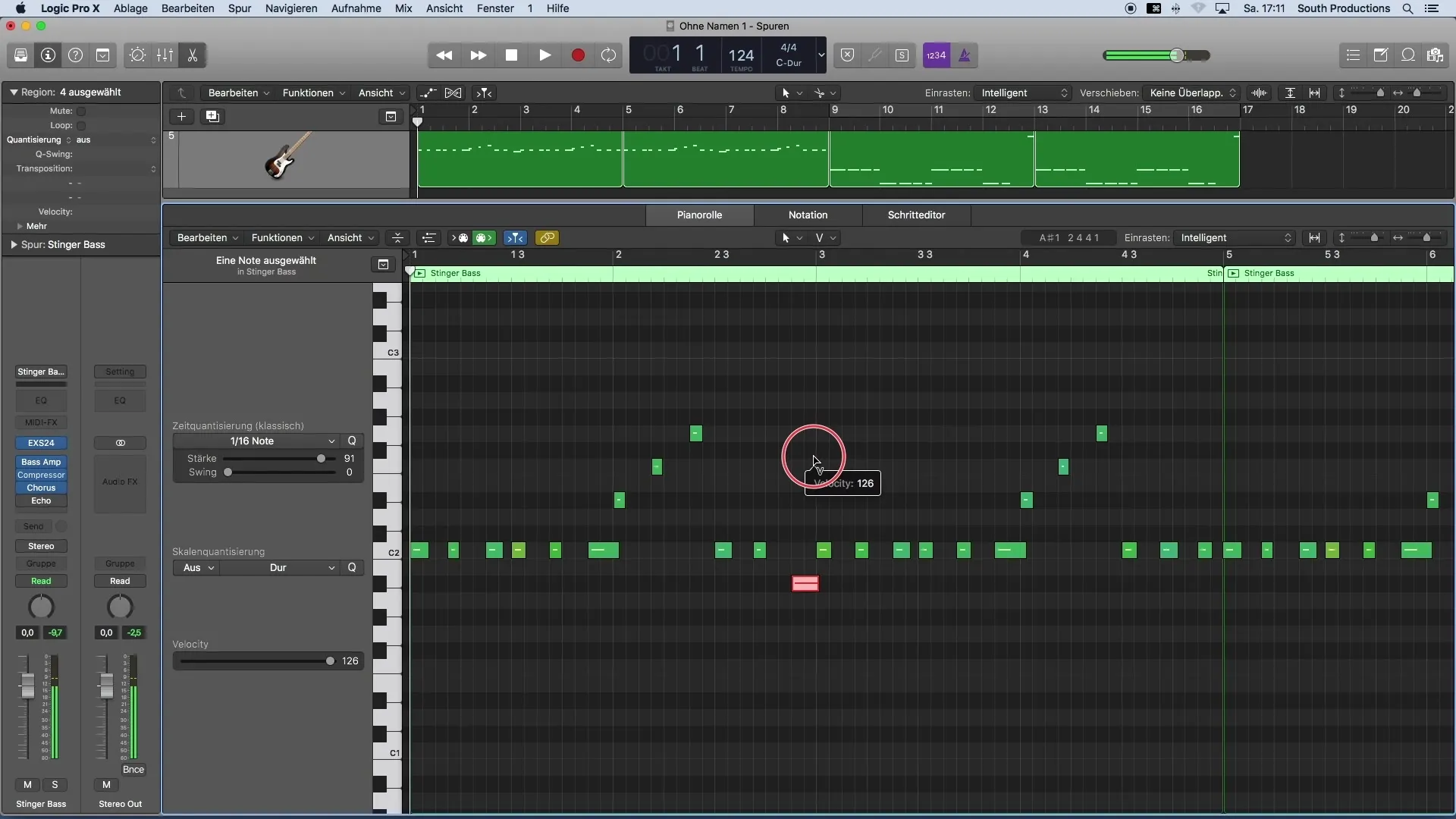1456x819 pixels.
Task: Toggle the Catch playhead button in piano roll
Action: [x=515, y=238]
